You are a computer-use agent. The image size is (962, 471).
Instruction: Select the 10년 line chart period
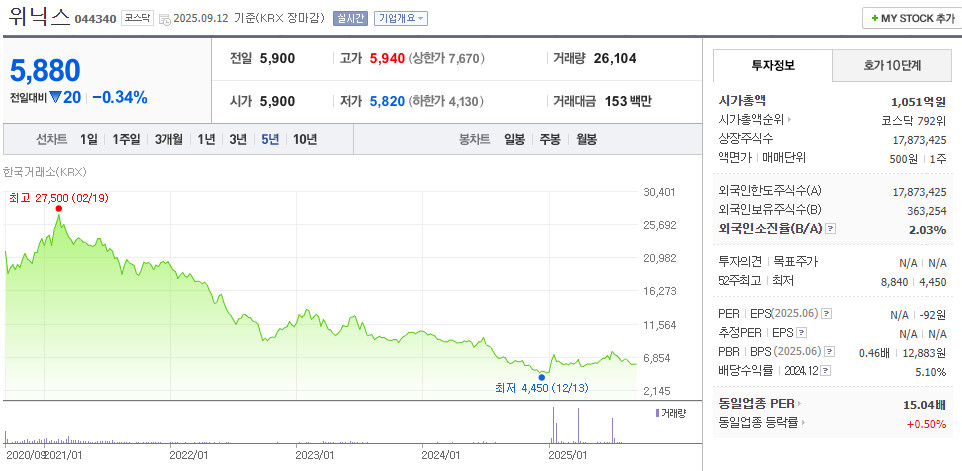point(305,139)
